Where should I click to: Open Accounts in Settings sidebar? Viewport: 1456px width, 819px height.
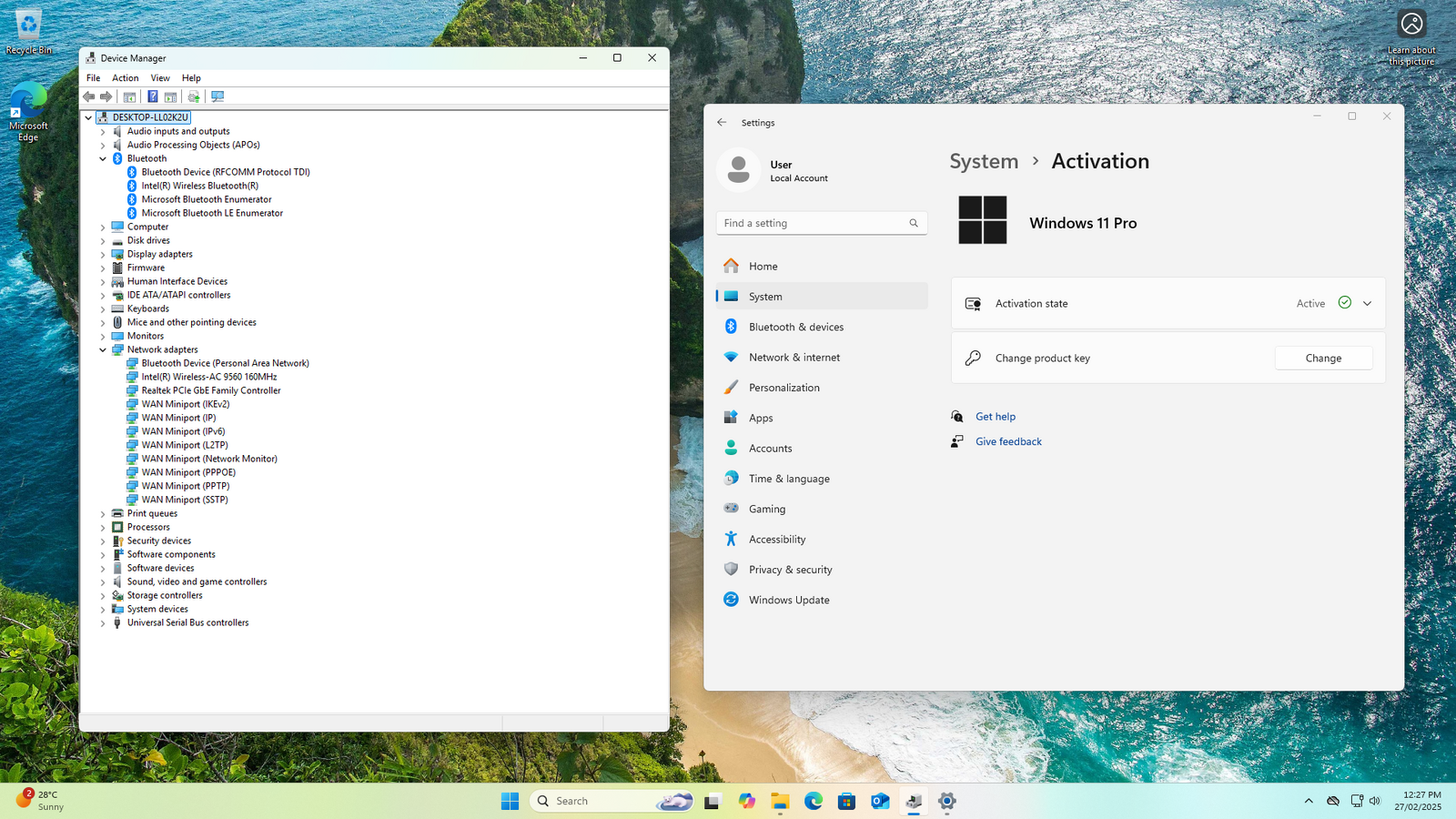point(822,449)
